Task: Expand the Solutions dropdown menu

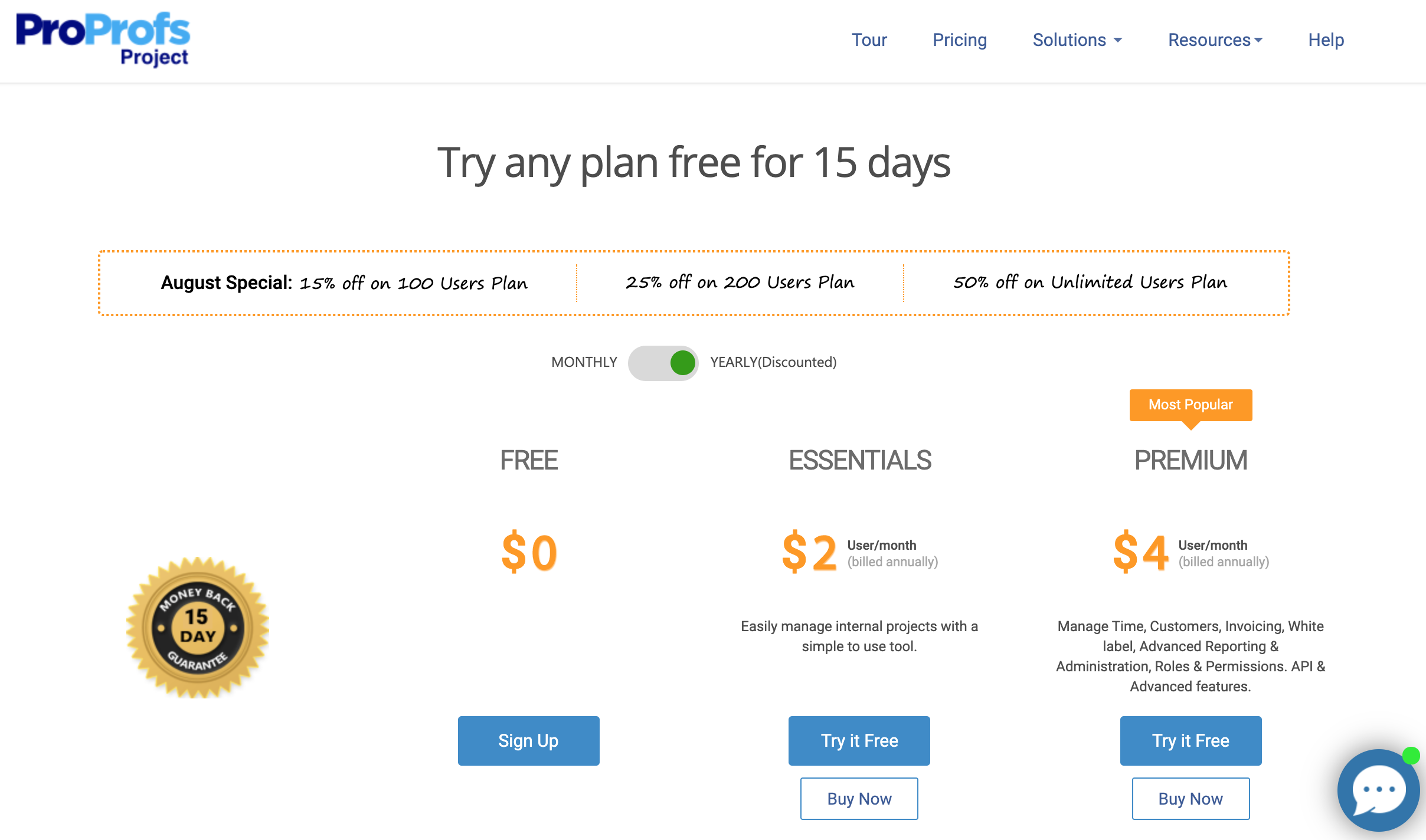Action: 1077,40
